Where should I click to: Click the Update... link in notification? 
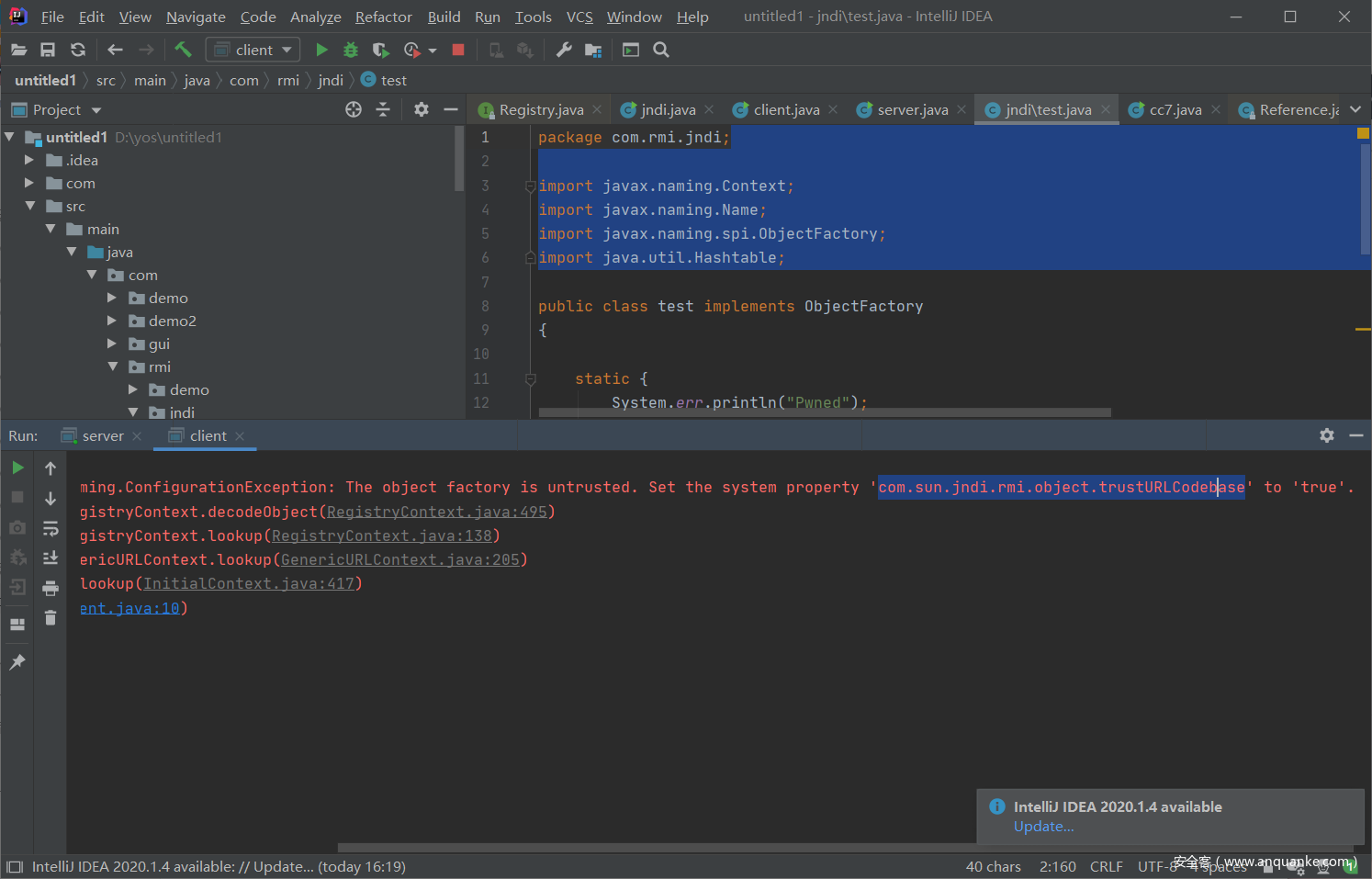coord(1043,827)
